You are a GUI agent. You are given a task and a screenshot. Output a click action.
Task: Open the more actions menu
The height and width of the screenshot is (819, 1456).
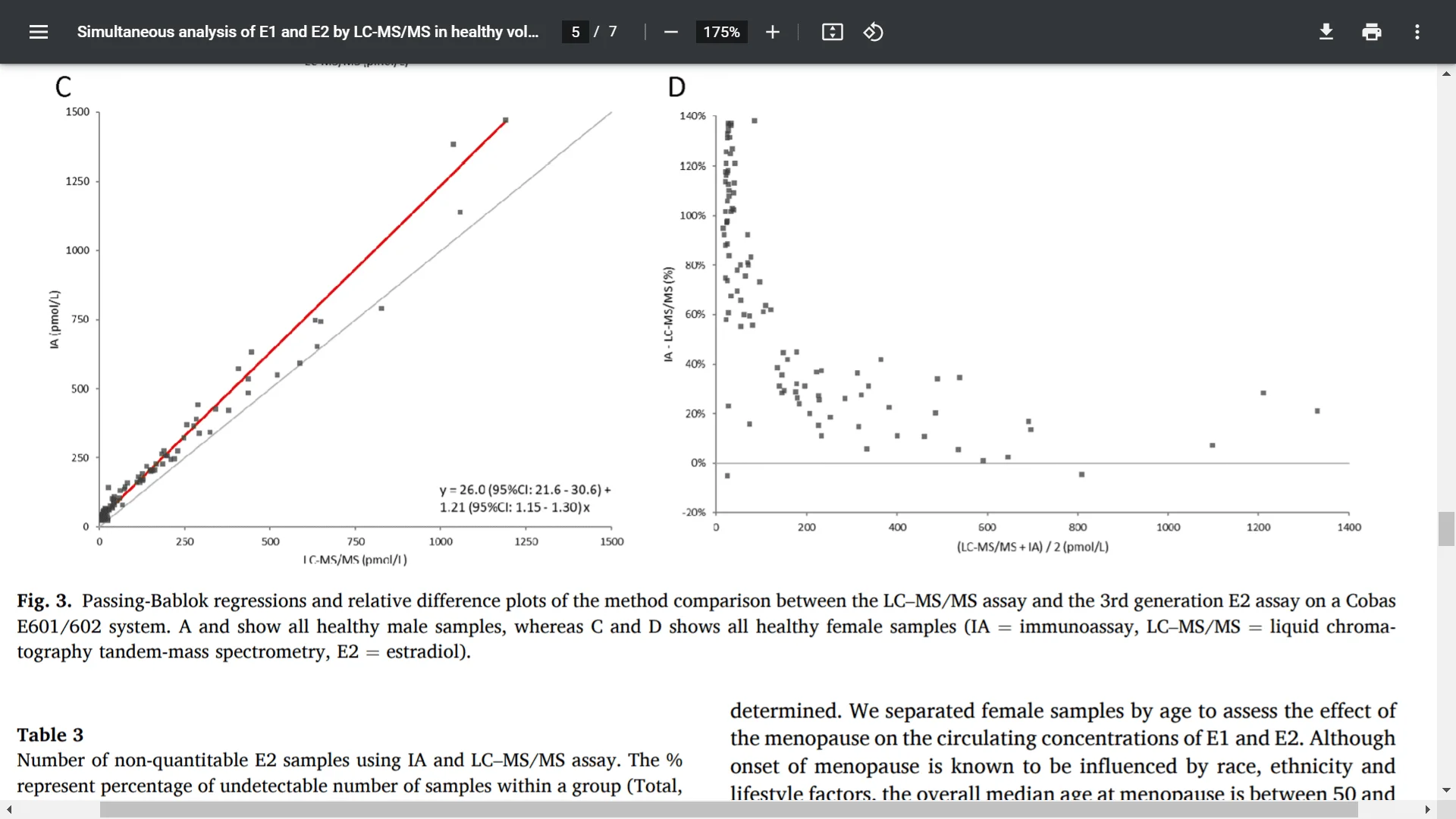[1417, 32]
